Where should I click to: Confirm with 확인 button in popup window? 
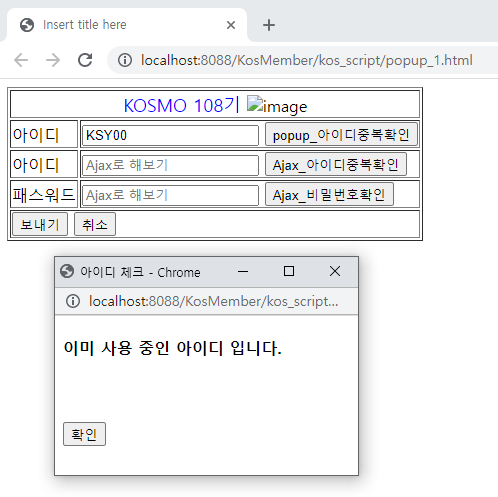(84, 434)
